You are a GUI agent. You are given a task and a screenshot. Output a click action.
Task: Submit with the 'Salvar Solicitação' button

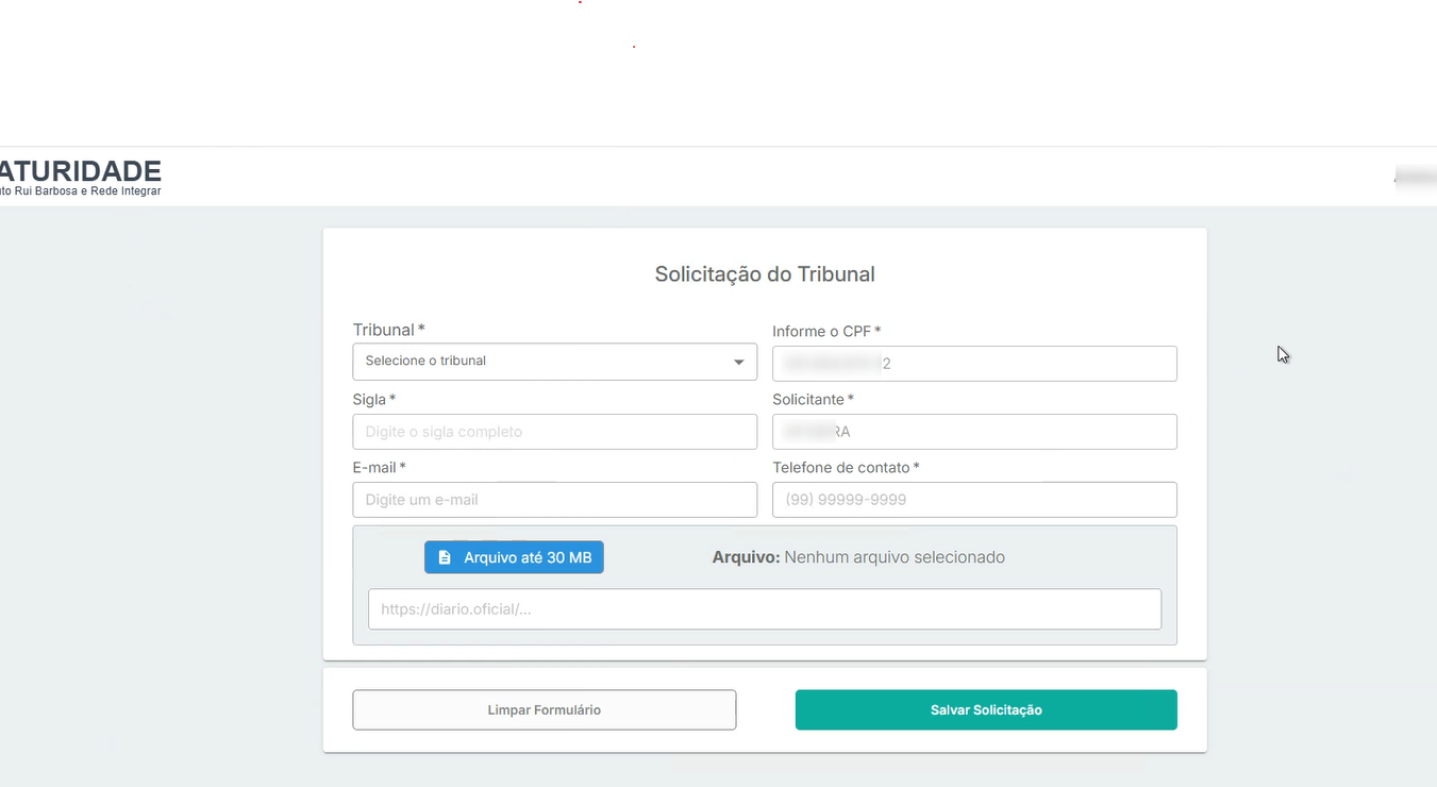point(985,710)
